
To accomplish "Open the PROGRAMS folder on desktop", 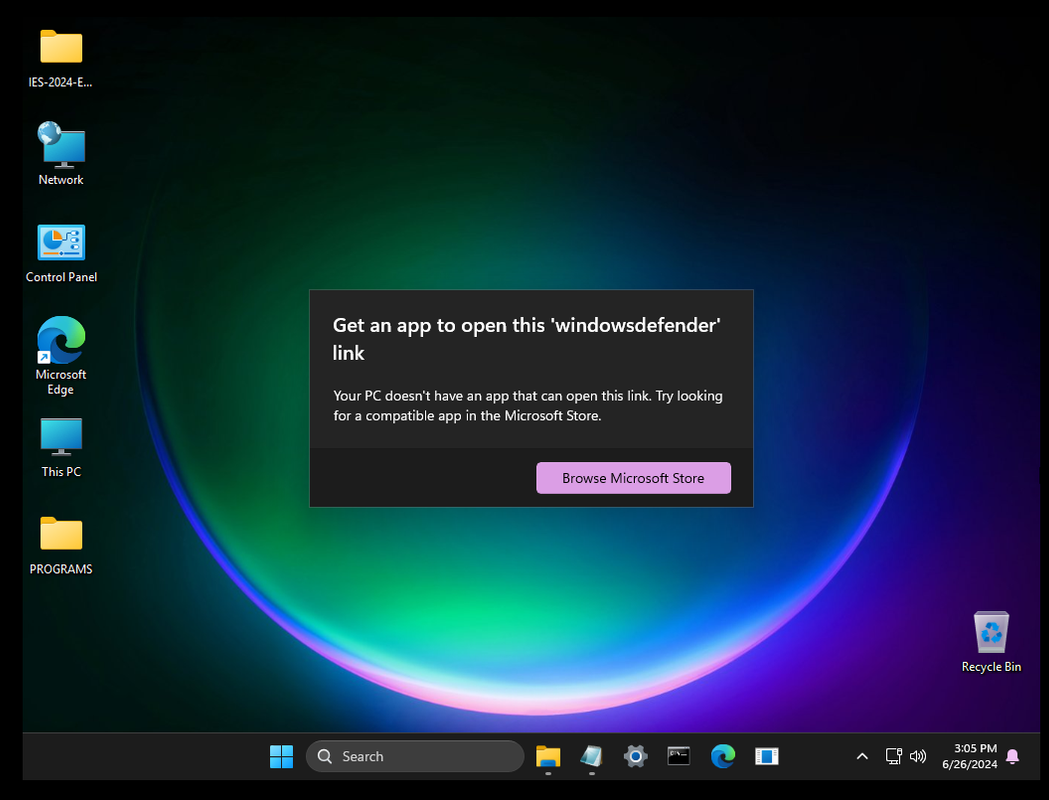I will (x=61, y=545).
